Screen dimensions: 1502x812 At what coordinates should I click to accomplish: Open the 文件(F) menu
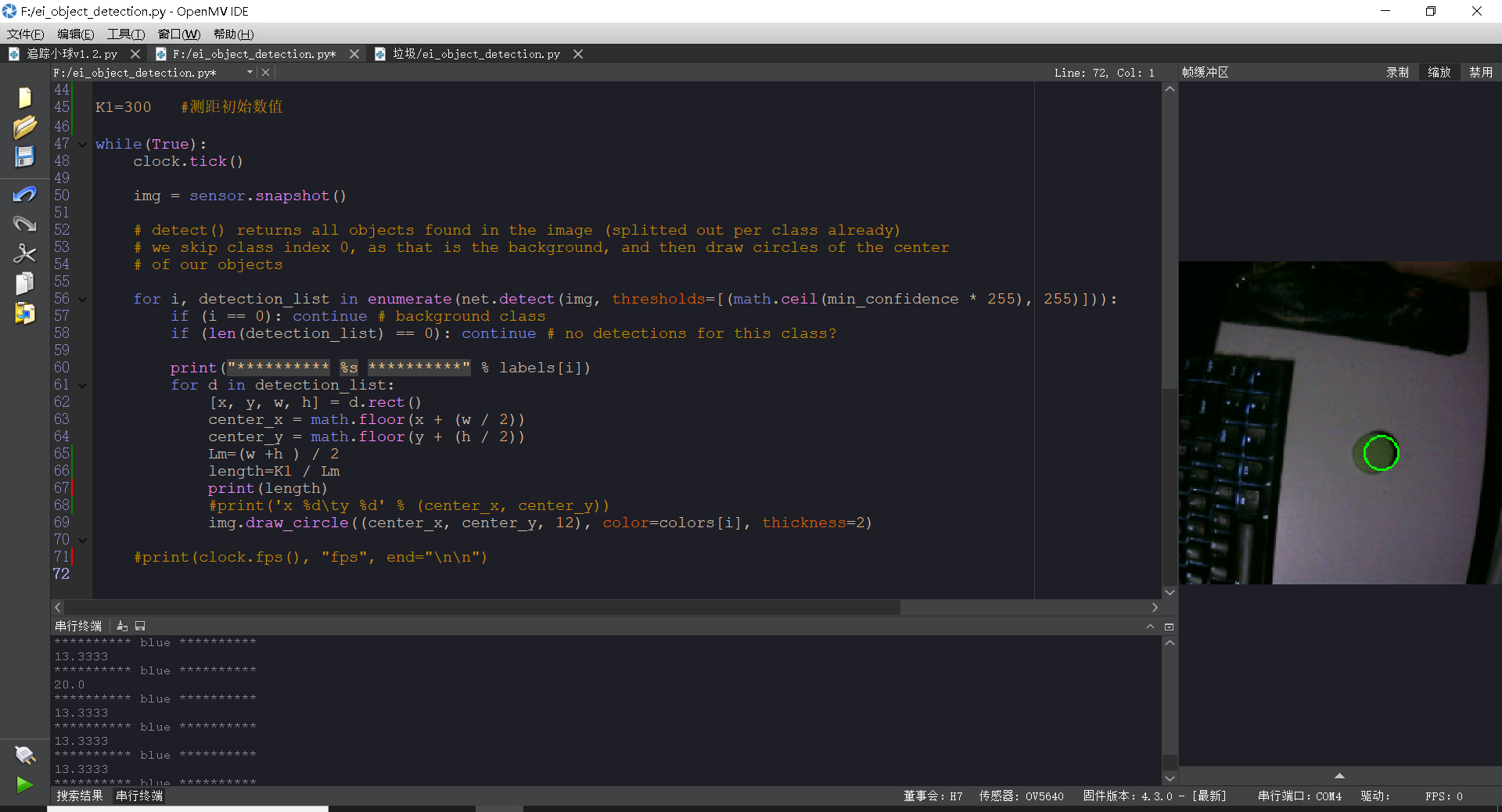pos(26,34)
